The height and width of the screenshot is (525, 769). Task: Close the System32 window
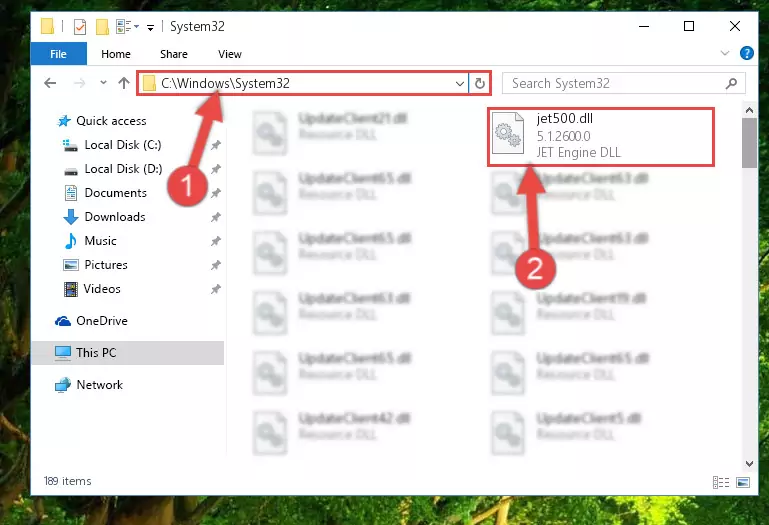(735, 26)
